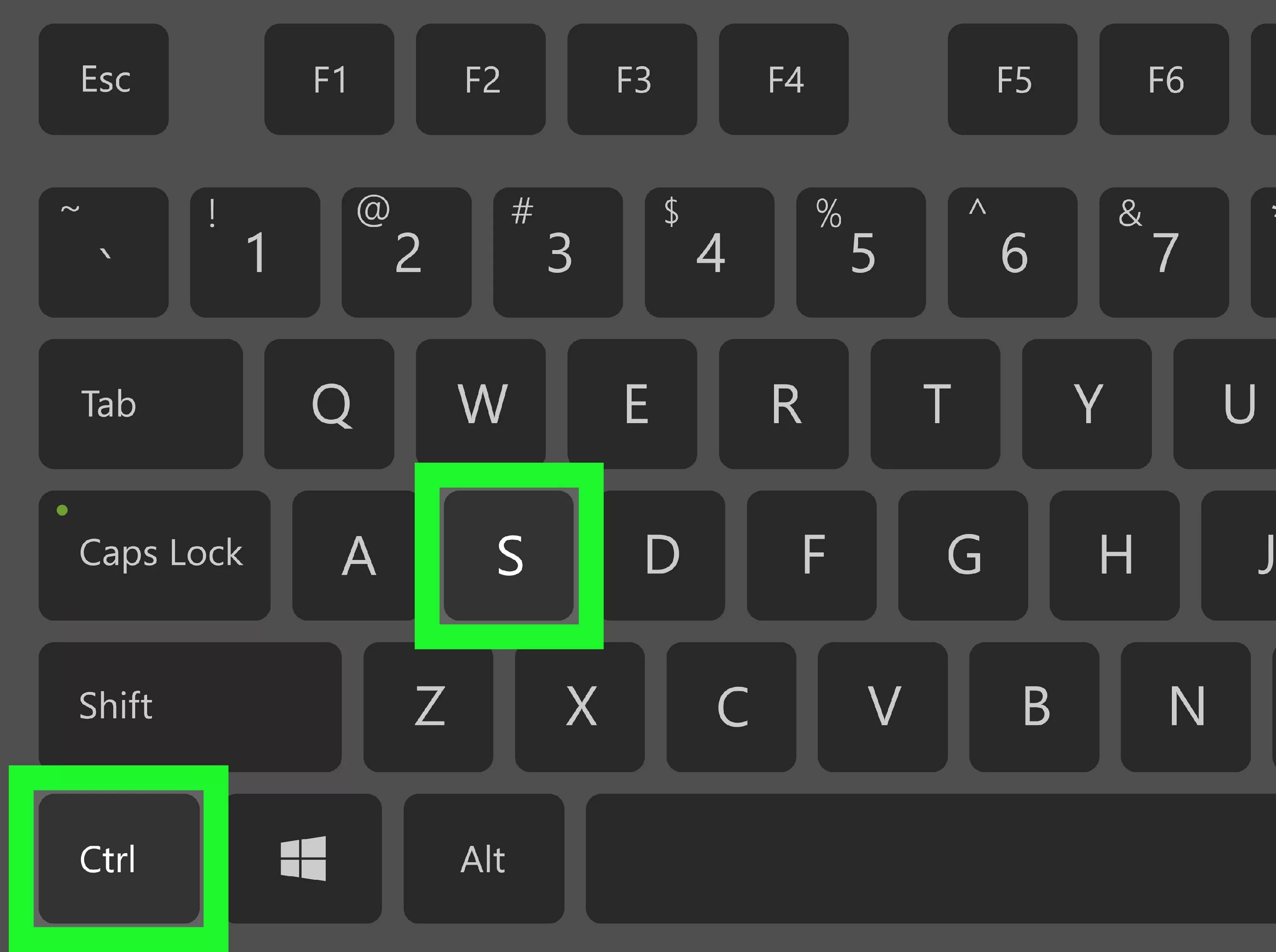Click the Windows logo key

click(x=304, y=859)
